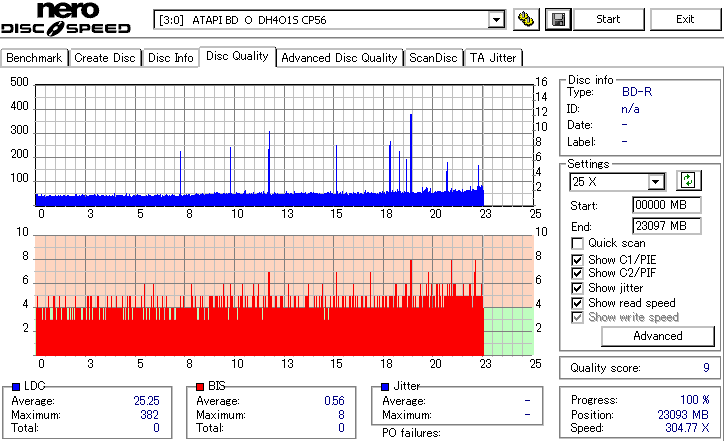Viewport: 724px width, 441px height.
Task: Uncheck Show C2/PIF checkbox
Action: (577, 273)
